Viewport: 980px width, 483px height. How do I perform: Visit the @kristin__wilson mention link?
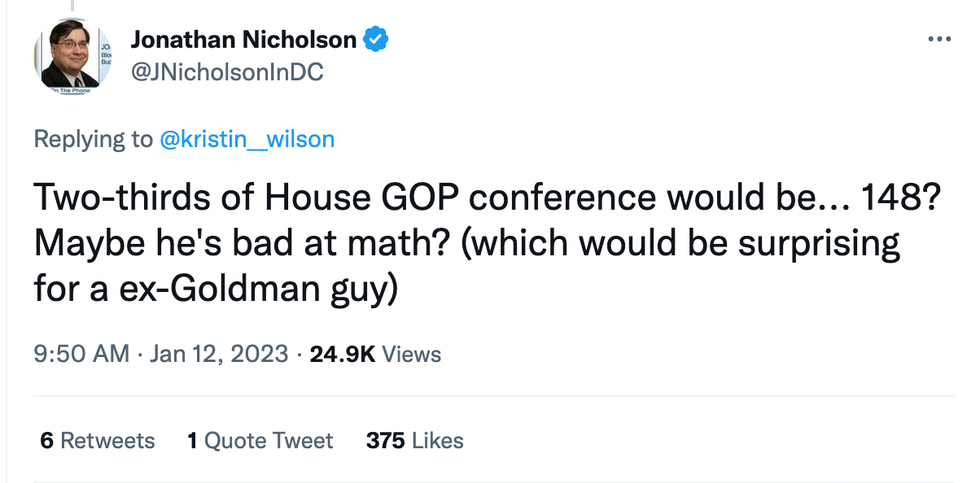click(247, 139)
